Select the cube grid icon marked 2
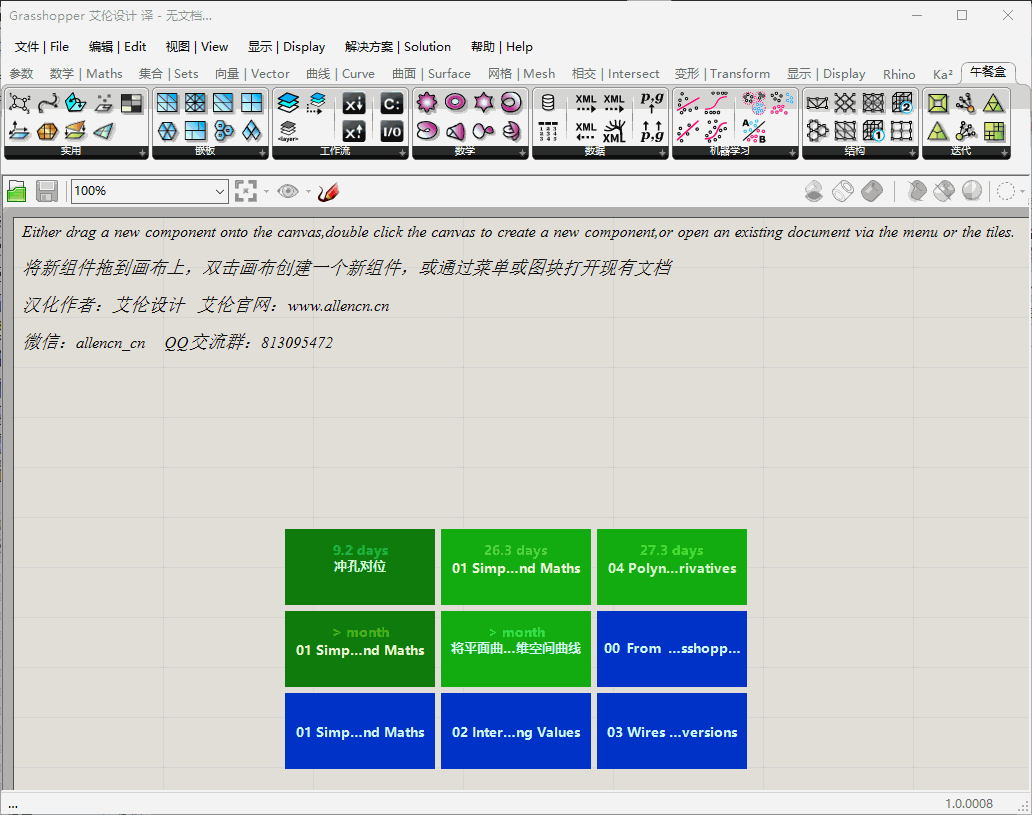1032x815 pixels. coord(902,103)
